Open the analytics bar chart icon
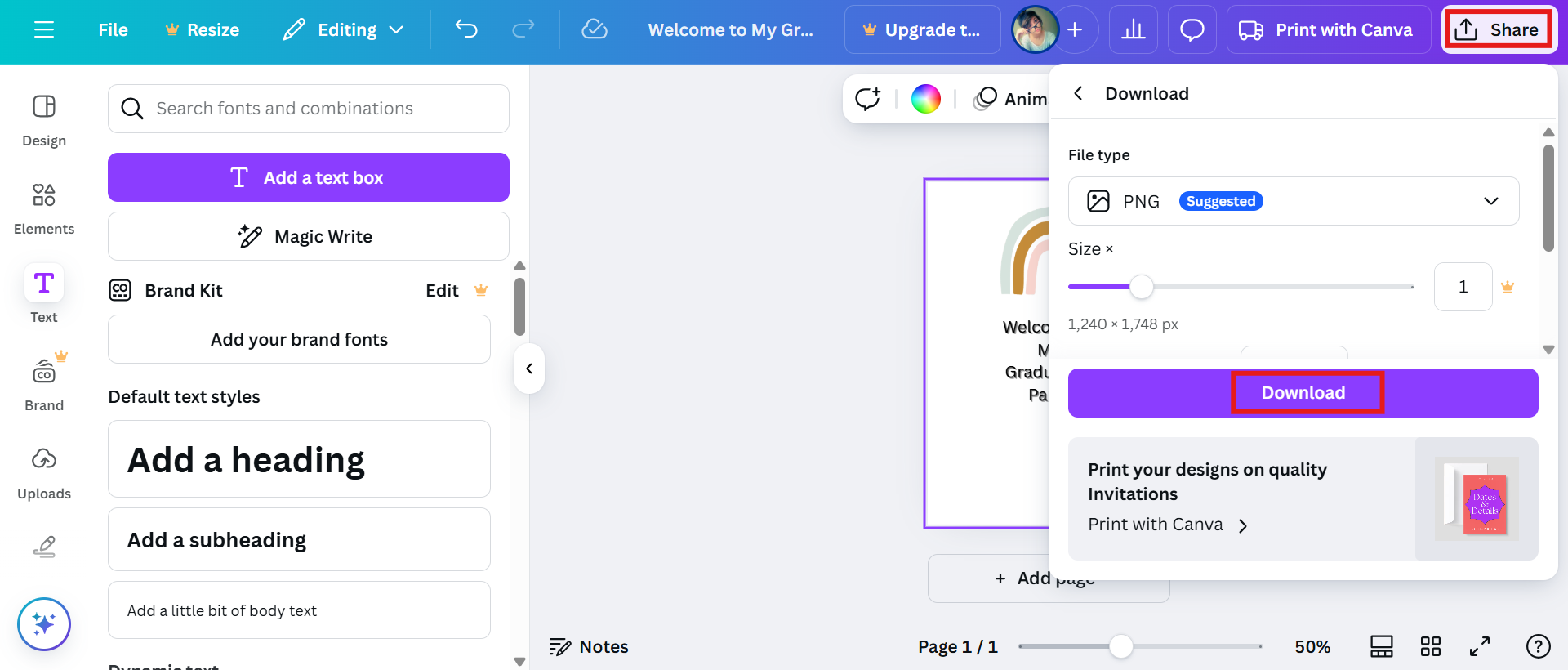The image size is (1568, 670). pyautogui.click(x=1134, y=30)
